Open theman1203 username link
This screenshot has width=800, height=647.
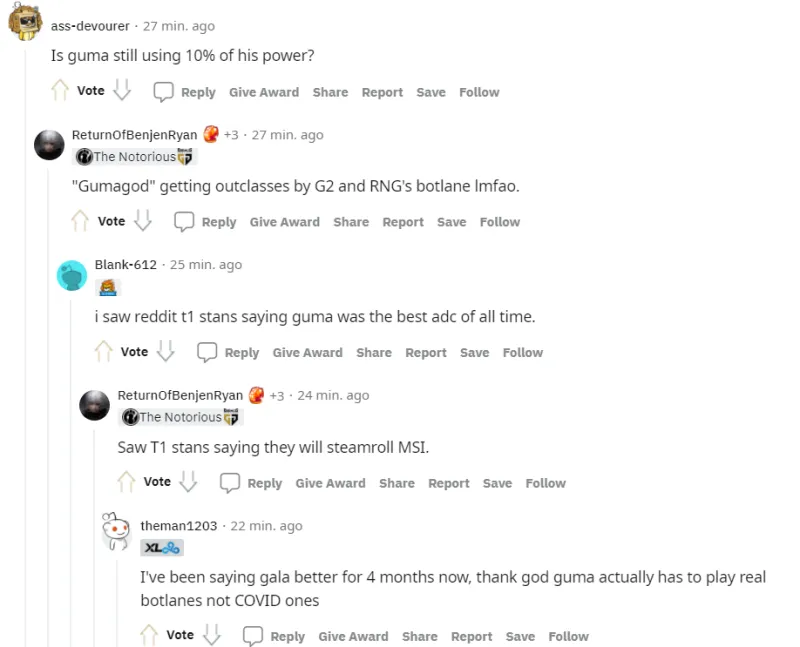[179, 526]
